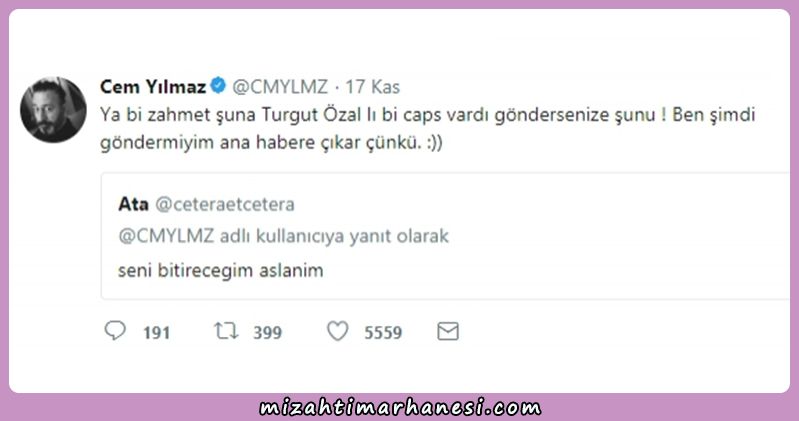Click the @ceteraetcetera handle
Image resolution: width=799 pixels, height=421 pixels.
point(225,204)
